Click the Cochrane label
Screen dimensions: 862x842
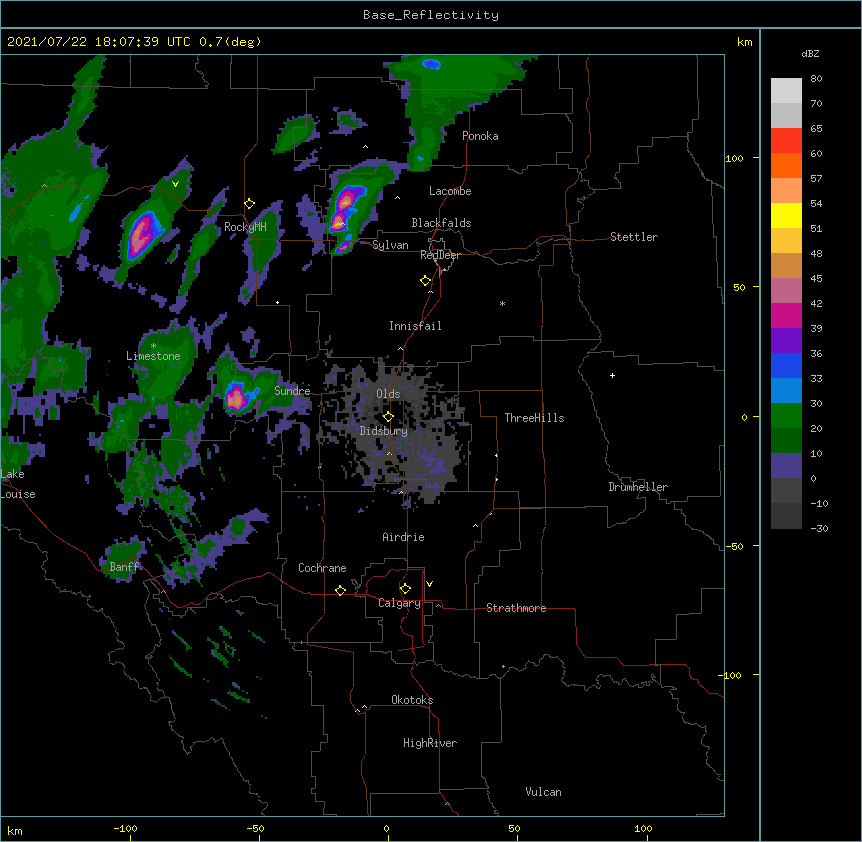(x=322, y=568)
